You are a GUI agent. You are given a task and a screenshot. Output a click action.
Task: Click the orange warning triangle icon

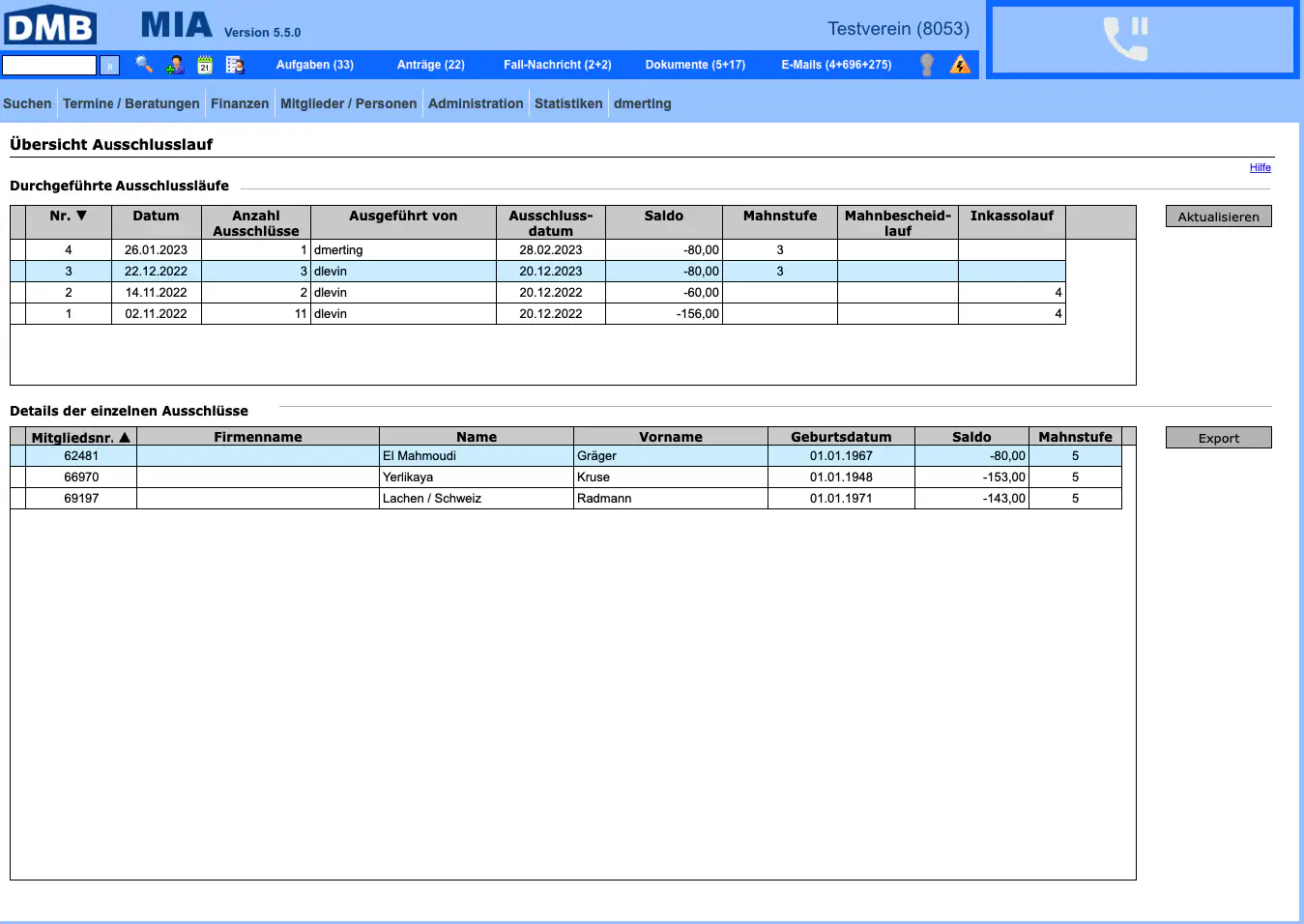pos(960,65)
